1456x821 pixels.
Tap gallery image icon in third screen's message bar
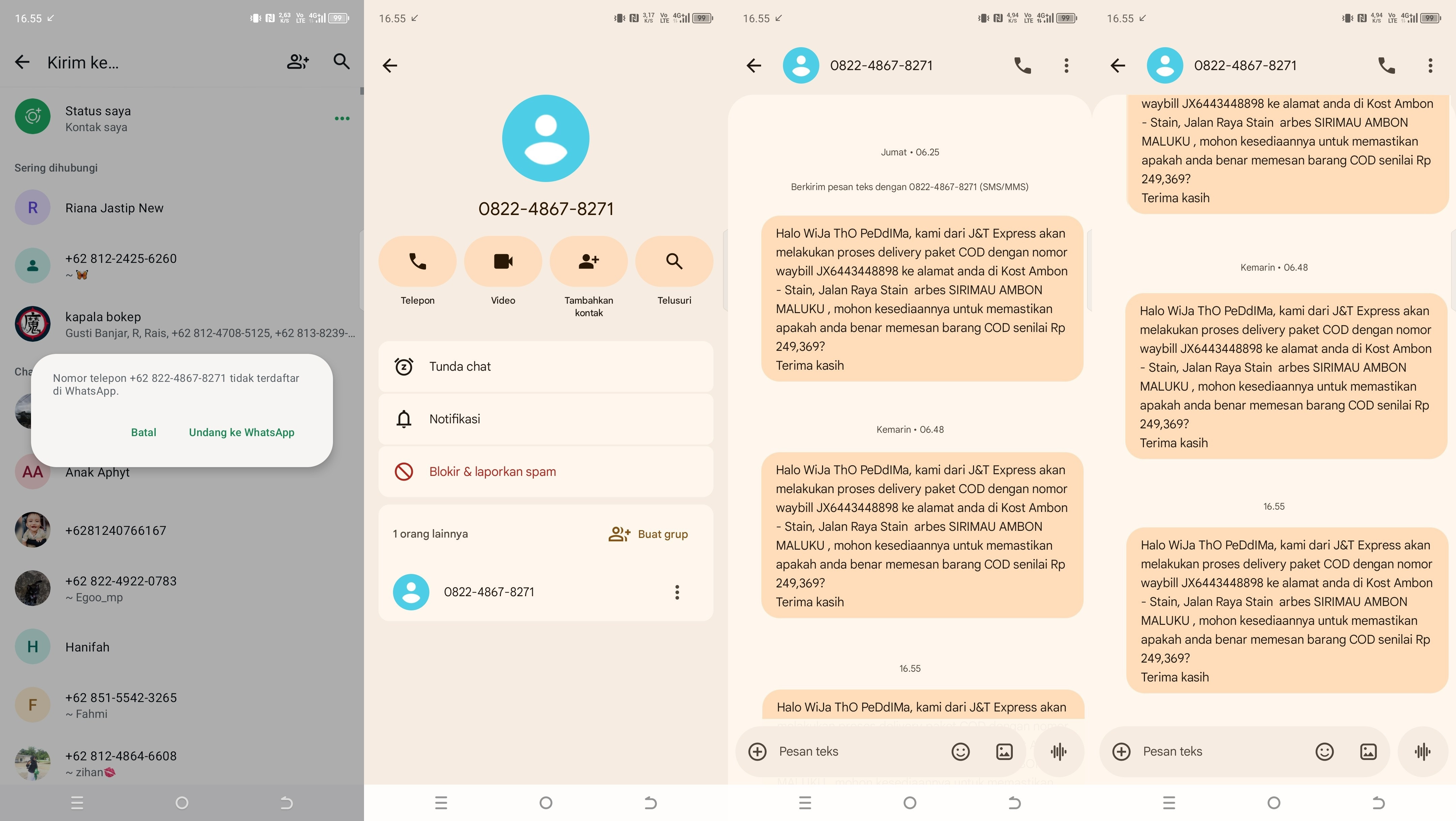click(1004, 752)
